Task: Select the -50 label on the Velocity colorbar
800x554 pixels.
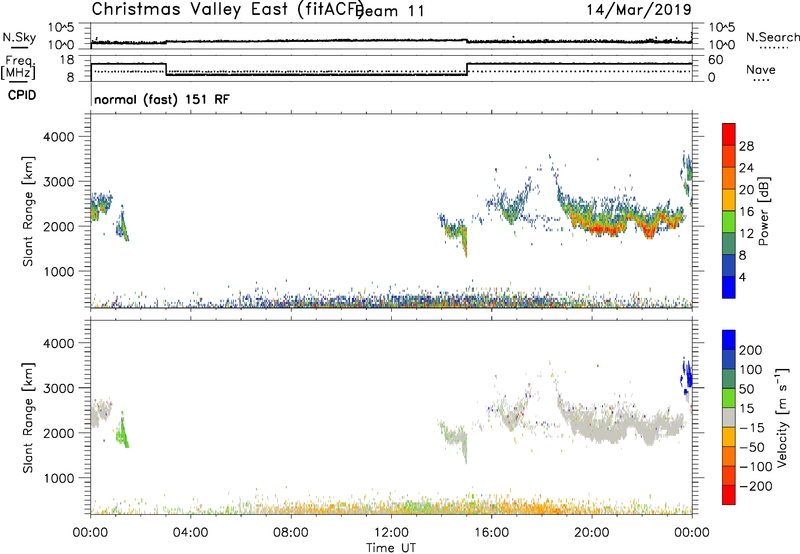Action: click(x=751, y=447)
